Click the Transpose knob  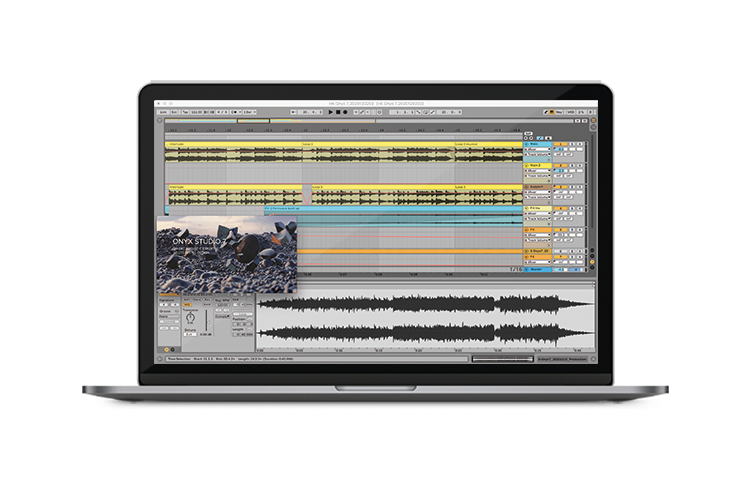pos(190,317)
